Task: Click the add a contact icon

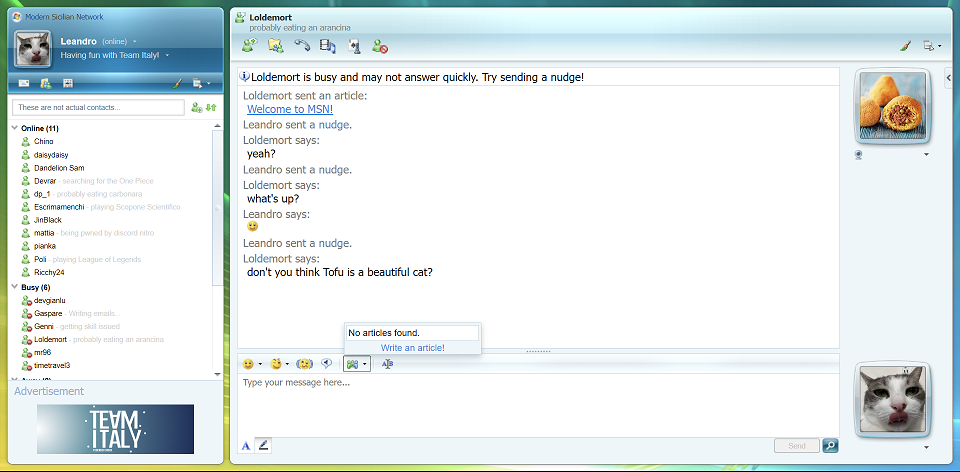Action: [197, 108]
